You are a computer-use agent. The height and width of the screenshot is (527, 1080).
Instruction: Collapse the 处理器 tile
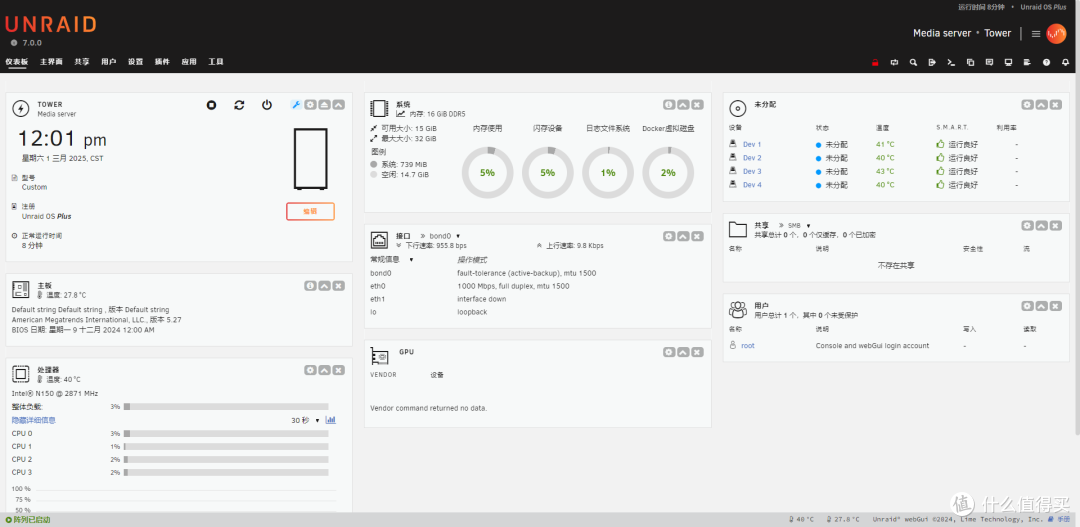(x=324, y=370)
